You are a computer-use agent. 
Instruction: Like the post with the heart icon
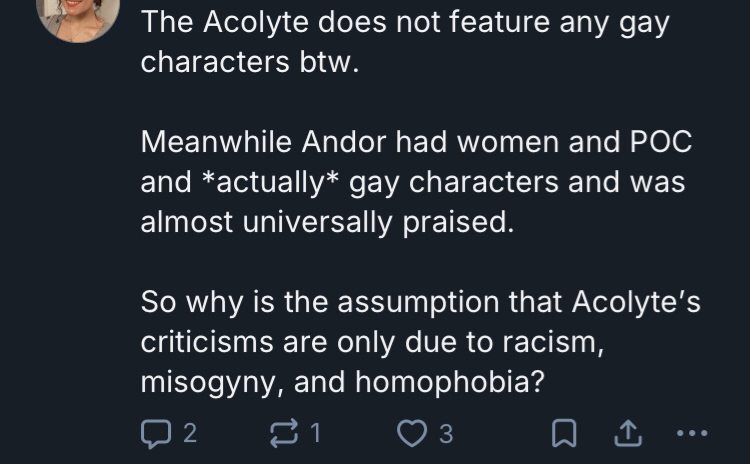click(x=411, y=433)
